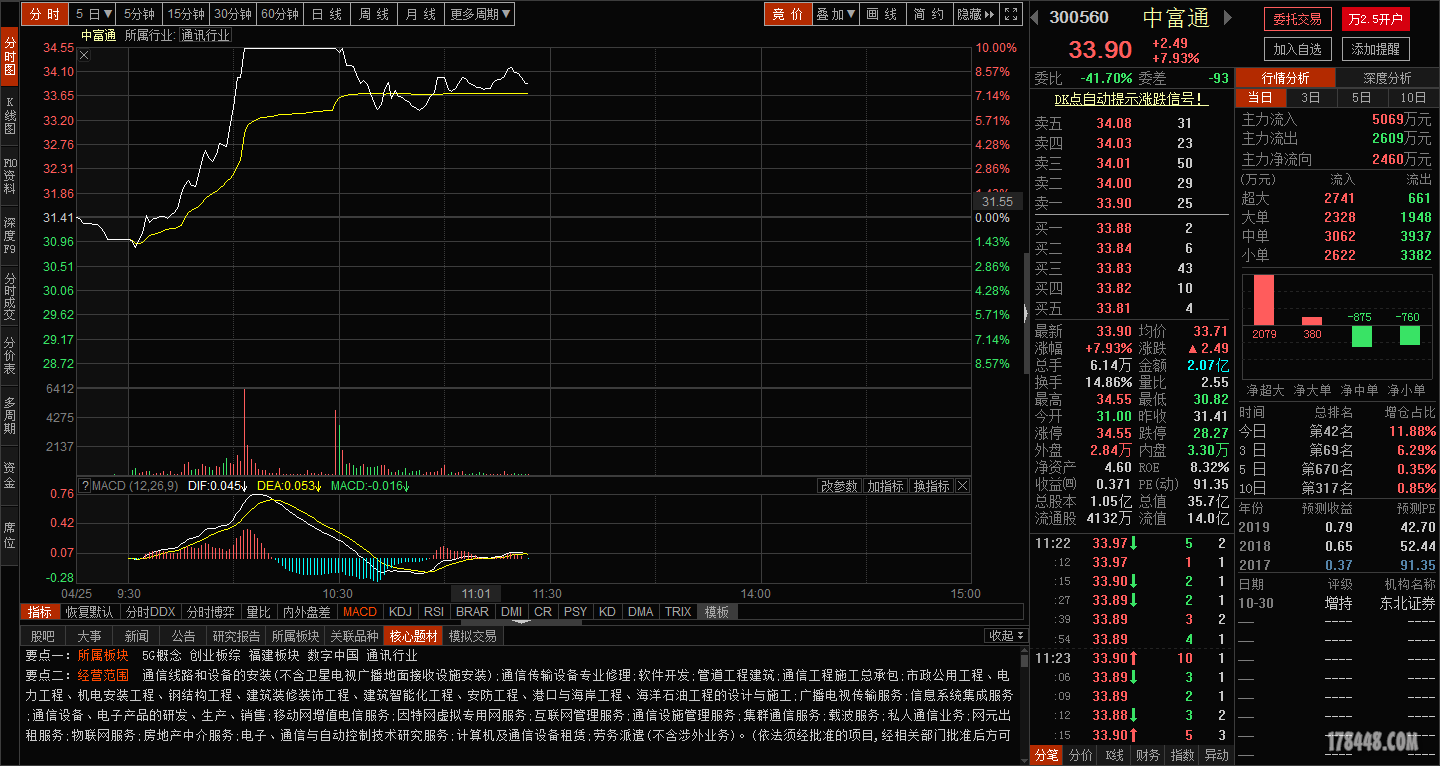Open 资金 in left sidebar
Screen dimensions: 1440x766
click(10, 476)
